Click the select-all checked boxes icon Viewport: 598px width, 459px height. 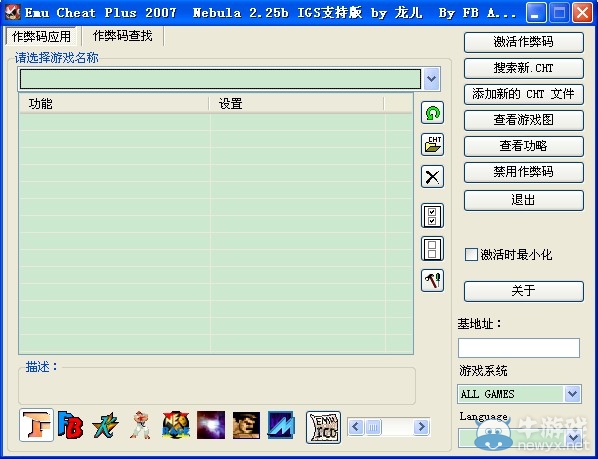[432, 216]
